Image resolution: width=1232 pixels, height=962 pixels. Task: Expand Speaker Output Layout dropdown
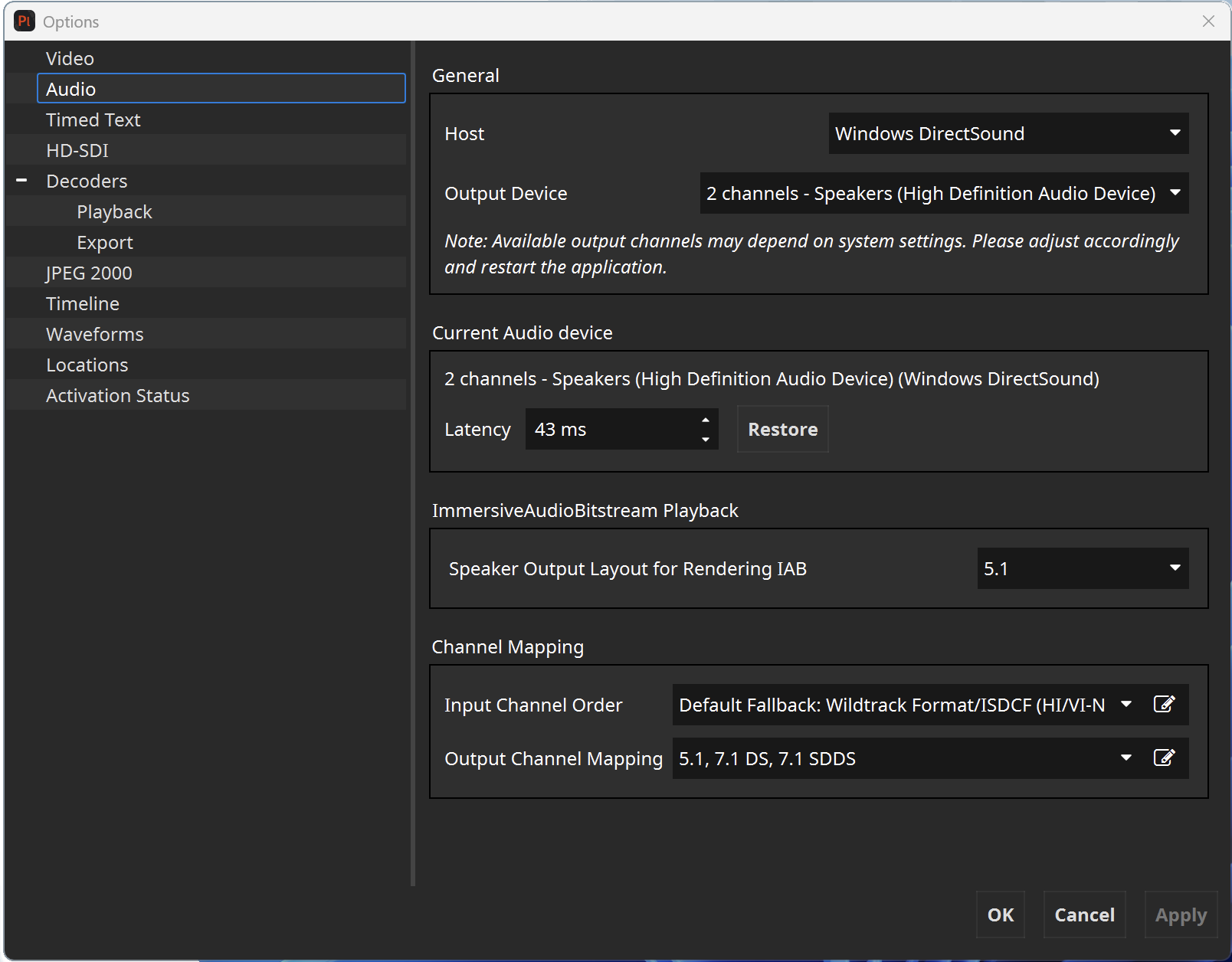coord(1082,568)
